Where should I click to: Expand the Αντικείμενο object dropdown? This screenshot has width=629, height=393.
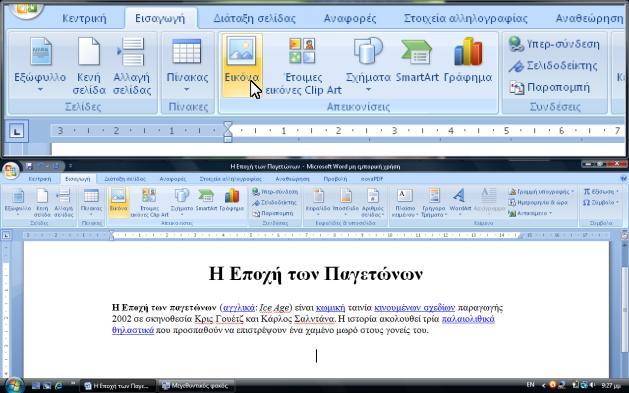point(550,213)
